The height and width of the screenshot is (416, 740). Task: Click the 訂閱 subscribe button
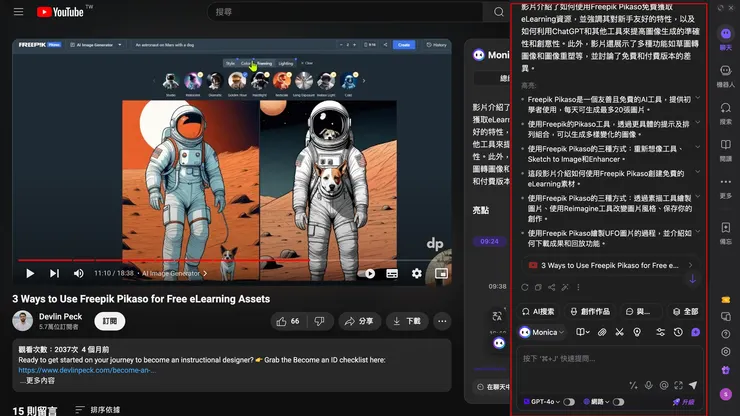tap(109, 321)
